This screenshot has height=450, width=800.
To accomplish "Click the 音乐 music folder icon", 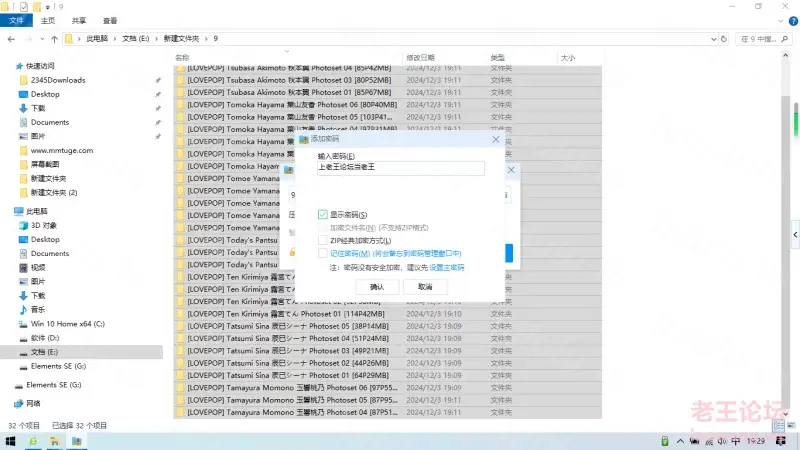I will point(23,310).
